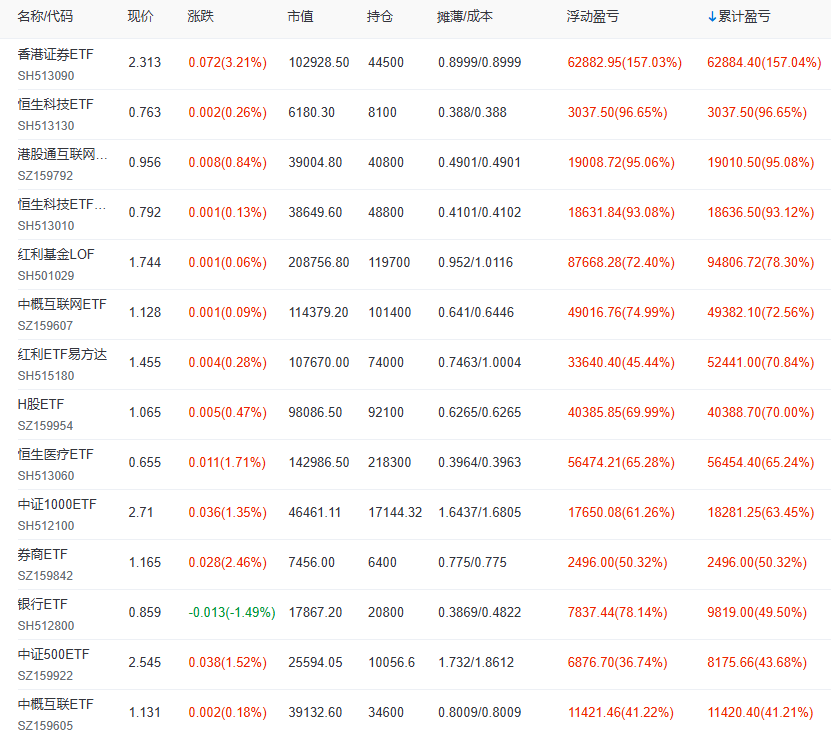The image size is (831, 737).
Task: Open the 券商ETF holding
Action: pyautogui.click(x=42, y=554)
